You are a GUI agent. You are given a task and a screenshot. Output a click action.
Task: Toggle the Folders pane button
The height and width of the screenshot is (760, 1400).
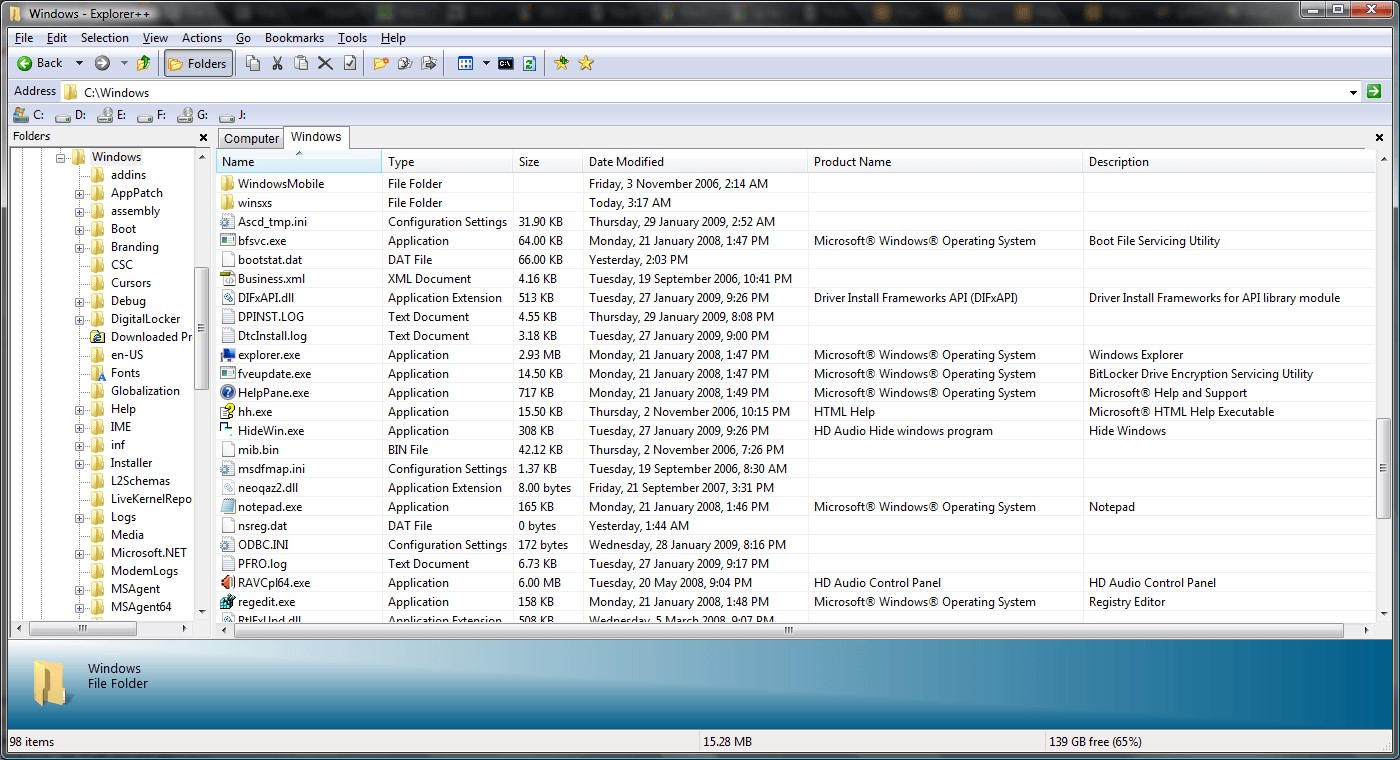[198, 63]
